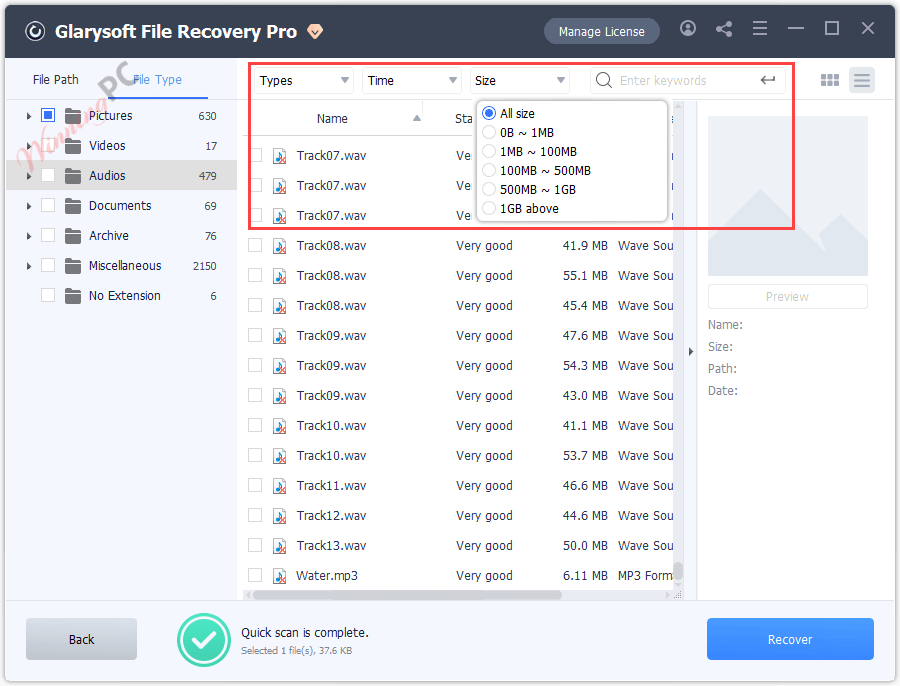This screenshot has width=900, height=686.
Task: Select the 0B ~ 1MB size filter
Action: [x=489, y=133]
